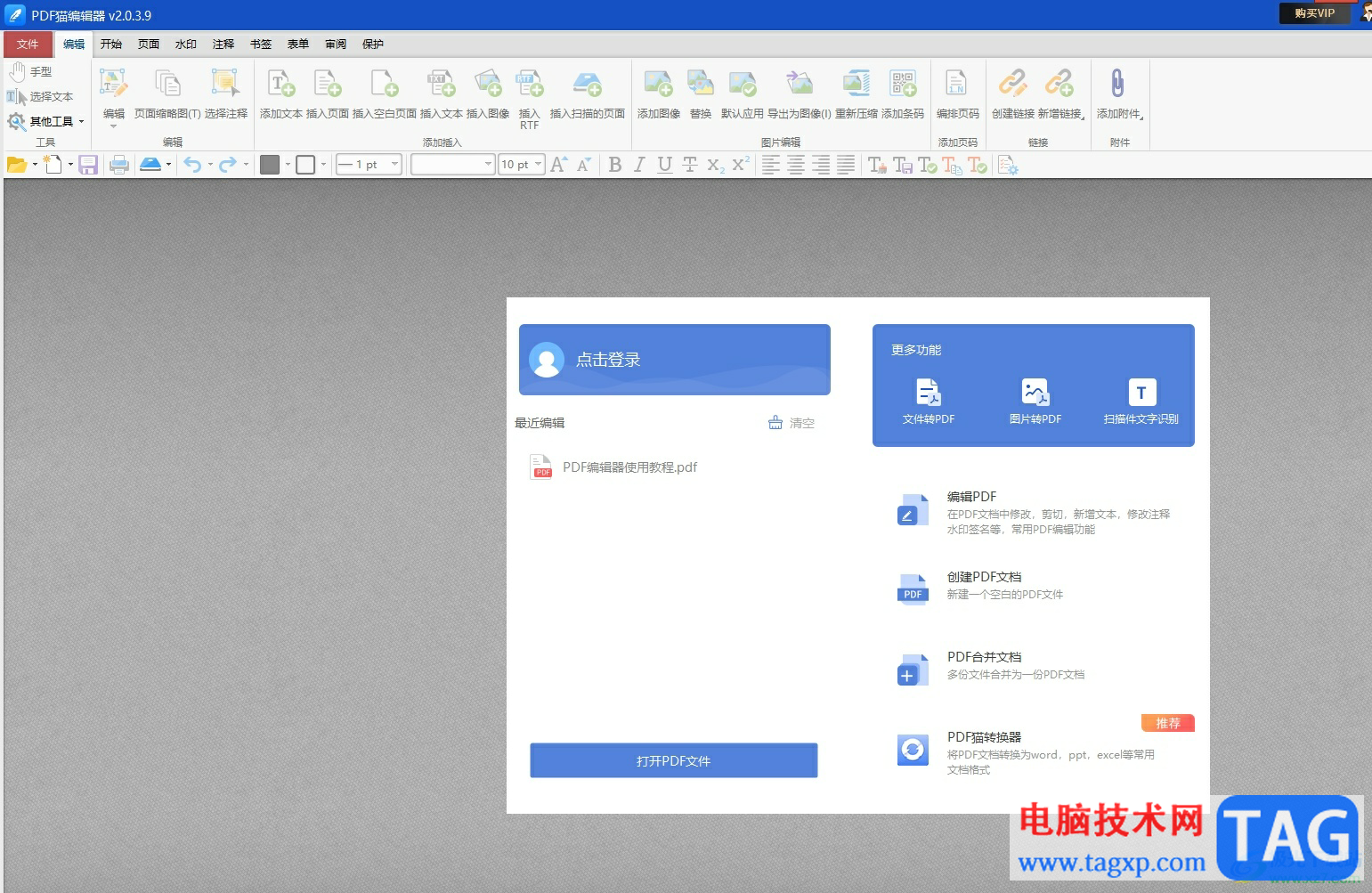The width and height of the screenshot is (1372, 893).
Task: Toggle center align paragraph button
Action: 796,165
